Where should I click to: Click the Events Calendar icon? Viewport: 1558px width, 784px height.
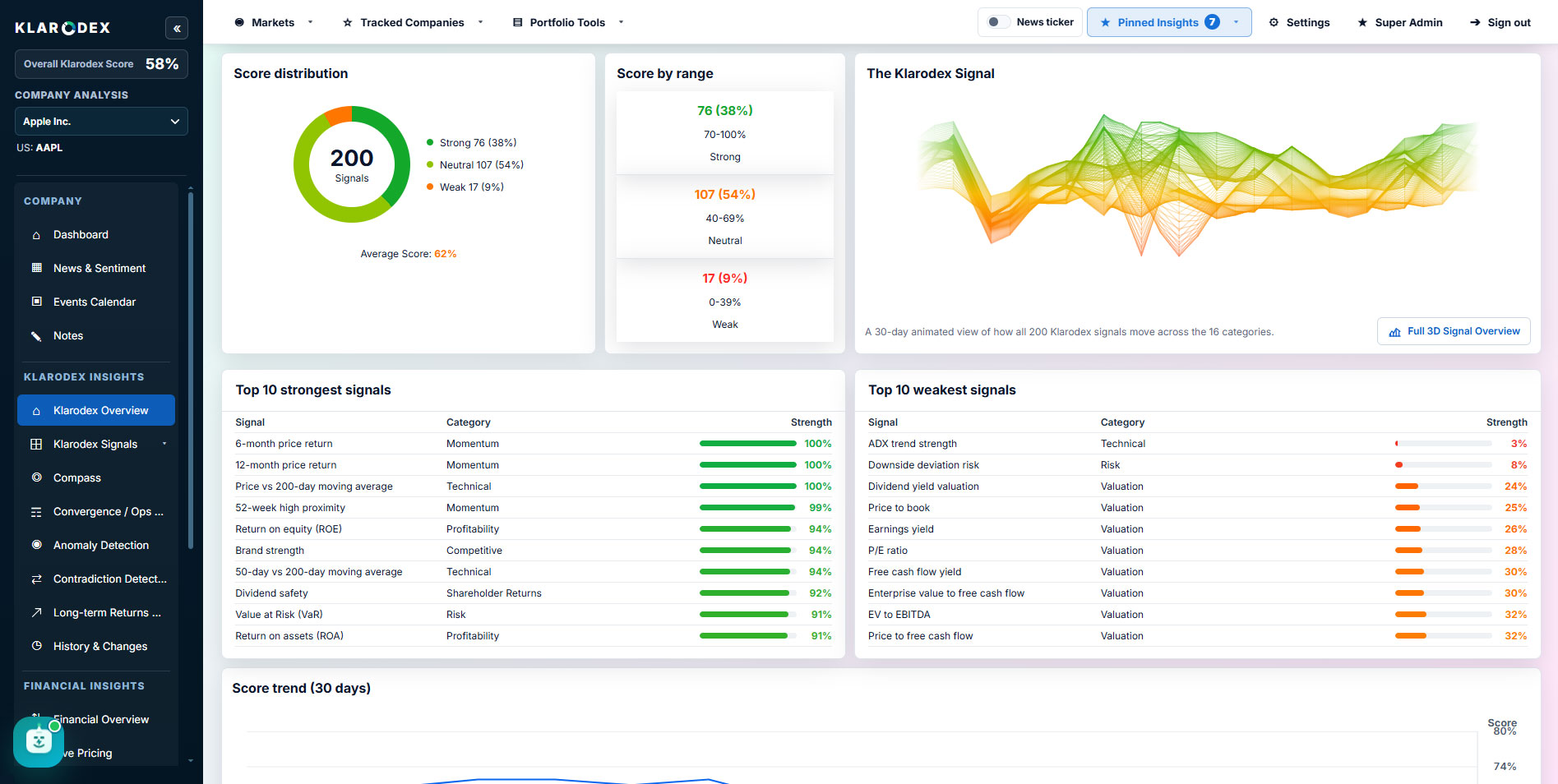click(36, 302)
